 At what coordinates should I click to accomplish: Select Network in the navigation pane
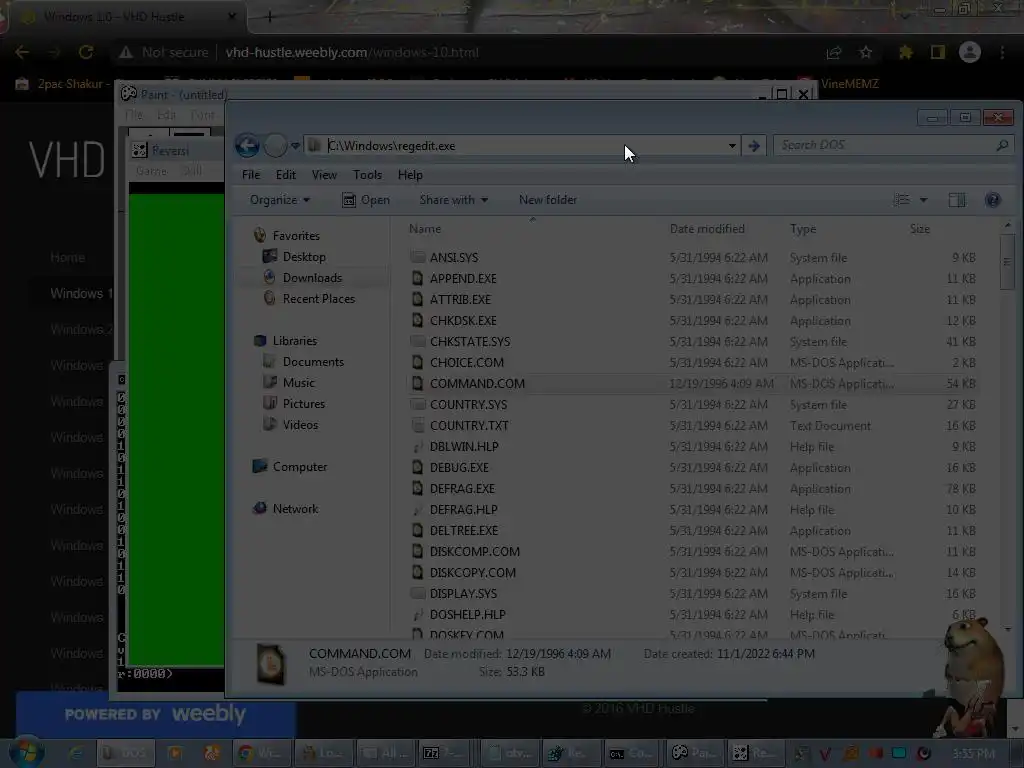295,509
